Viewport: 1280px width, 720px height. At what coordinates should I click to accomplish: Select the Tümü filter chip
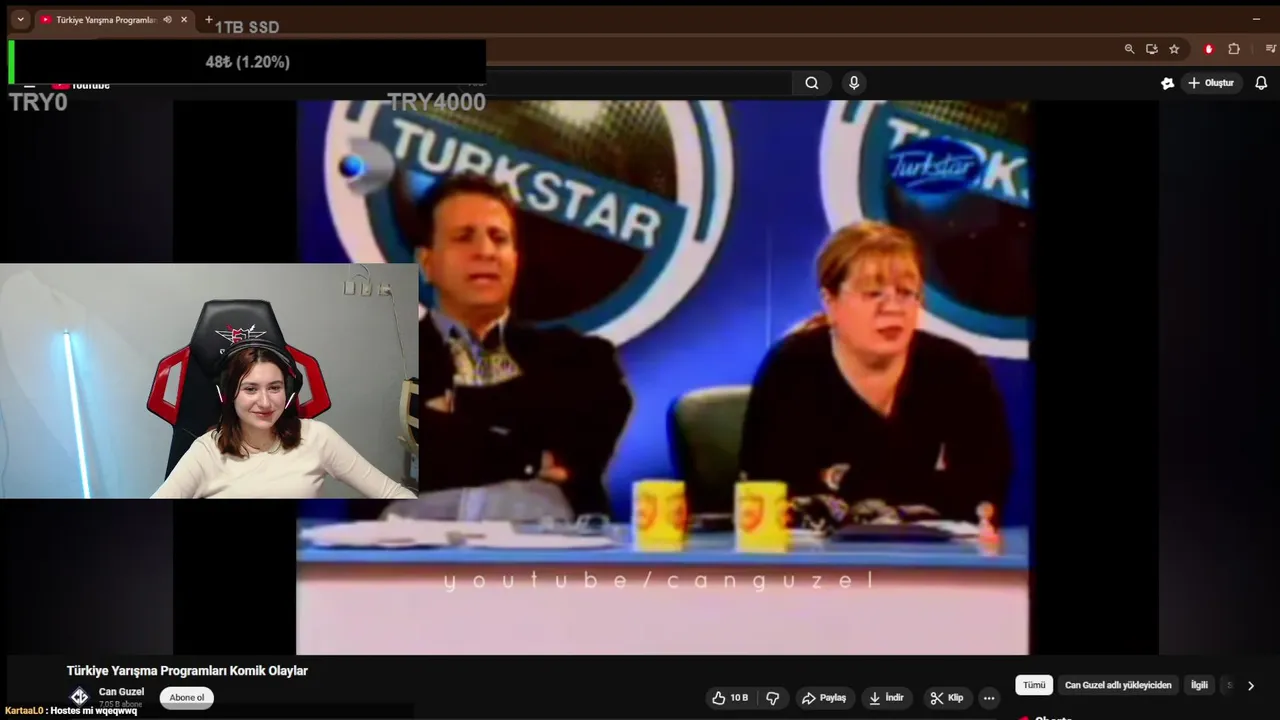[1034, 685]
